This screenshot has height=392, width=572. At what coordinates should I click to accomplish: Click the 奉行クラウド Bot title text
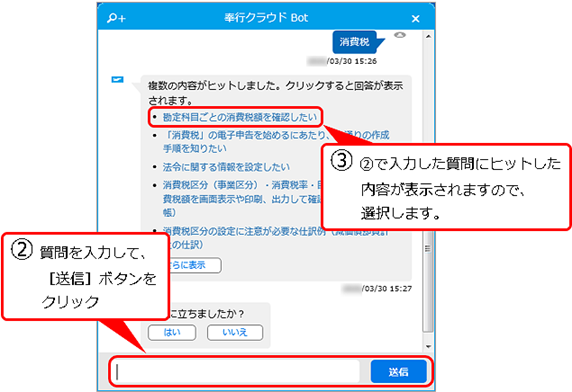(x=266, y=18)
